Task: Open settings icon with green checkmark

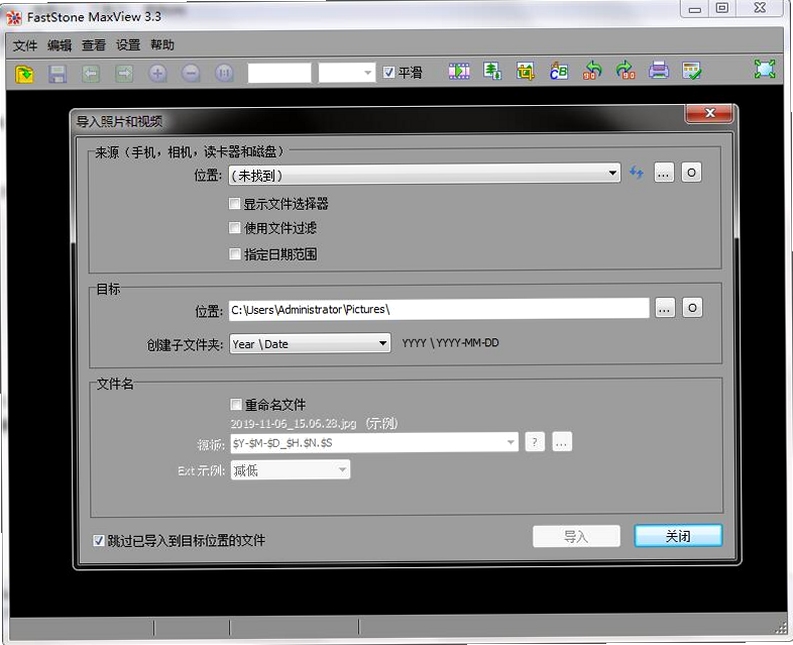Action: 691,70
